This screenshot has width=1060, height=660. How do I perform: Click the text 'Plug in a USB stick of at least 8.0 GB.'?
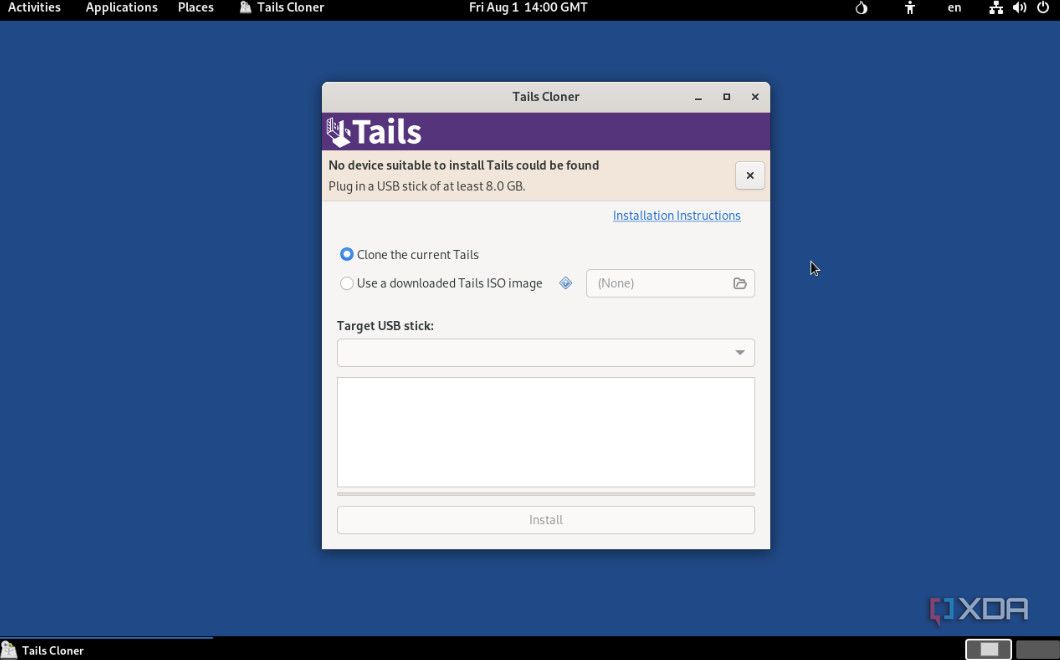pos(427,187)
